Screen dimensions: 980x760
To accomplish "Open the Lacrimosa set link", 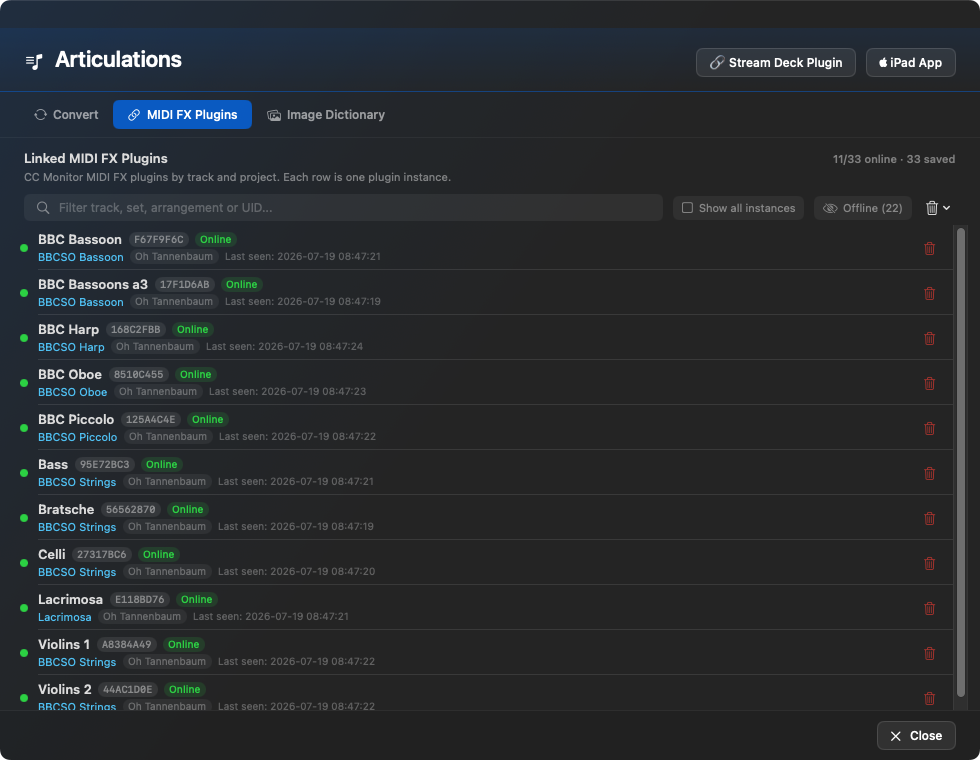I will pyautogui.click(x=64, y=617).
